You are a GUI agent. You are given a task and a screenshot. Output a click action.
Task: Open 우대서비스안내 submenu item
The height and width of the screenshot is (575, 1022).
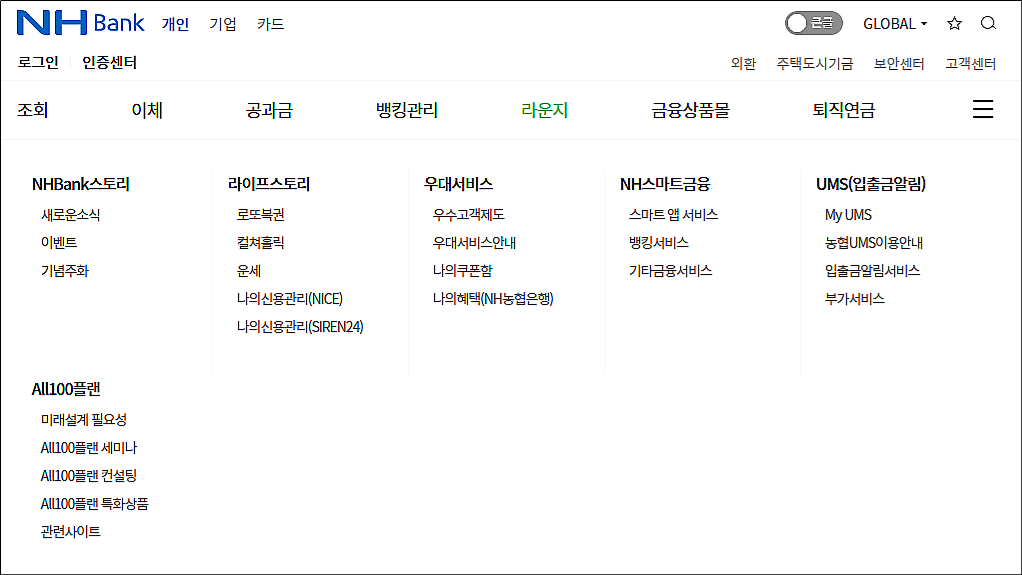point(474,243)
